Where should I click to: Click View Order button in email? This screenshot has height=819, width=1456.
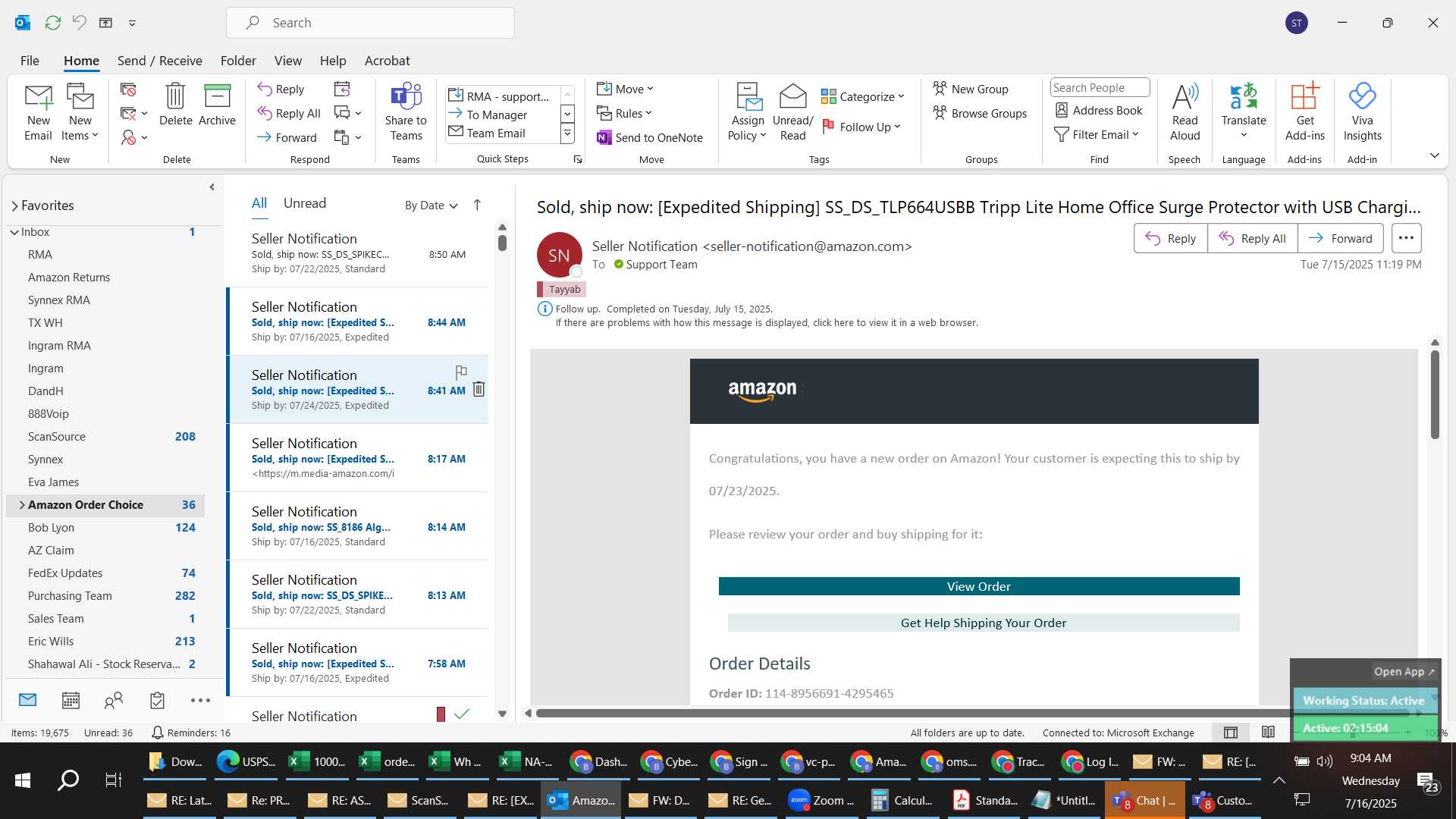pyautogui.click(x=979, y=586)
